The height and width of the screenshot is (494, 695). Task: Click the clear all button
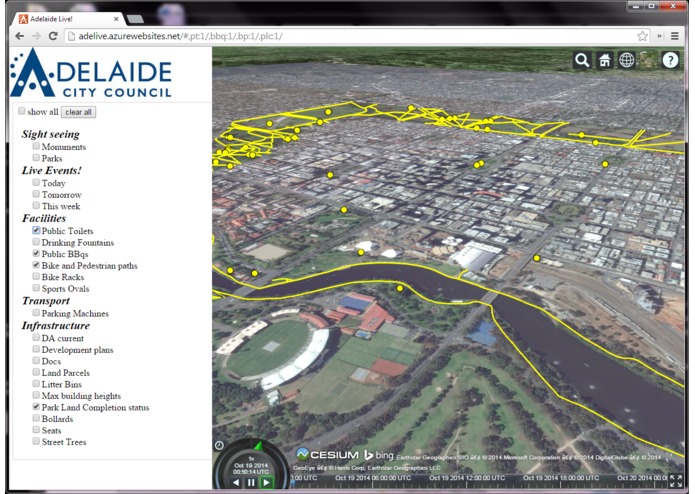point(78,112)
